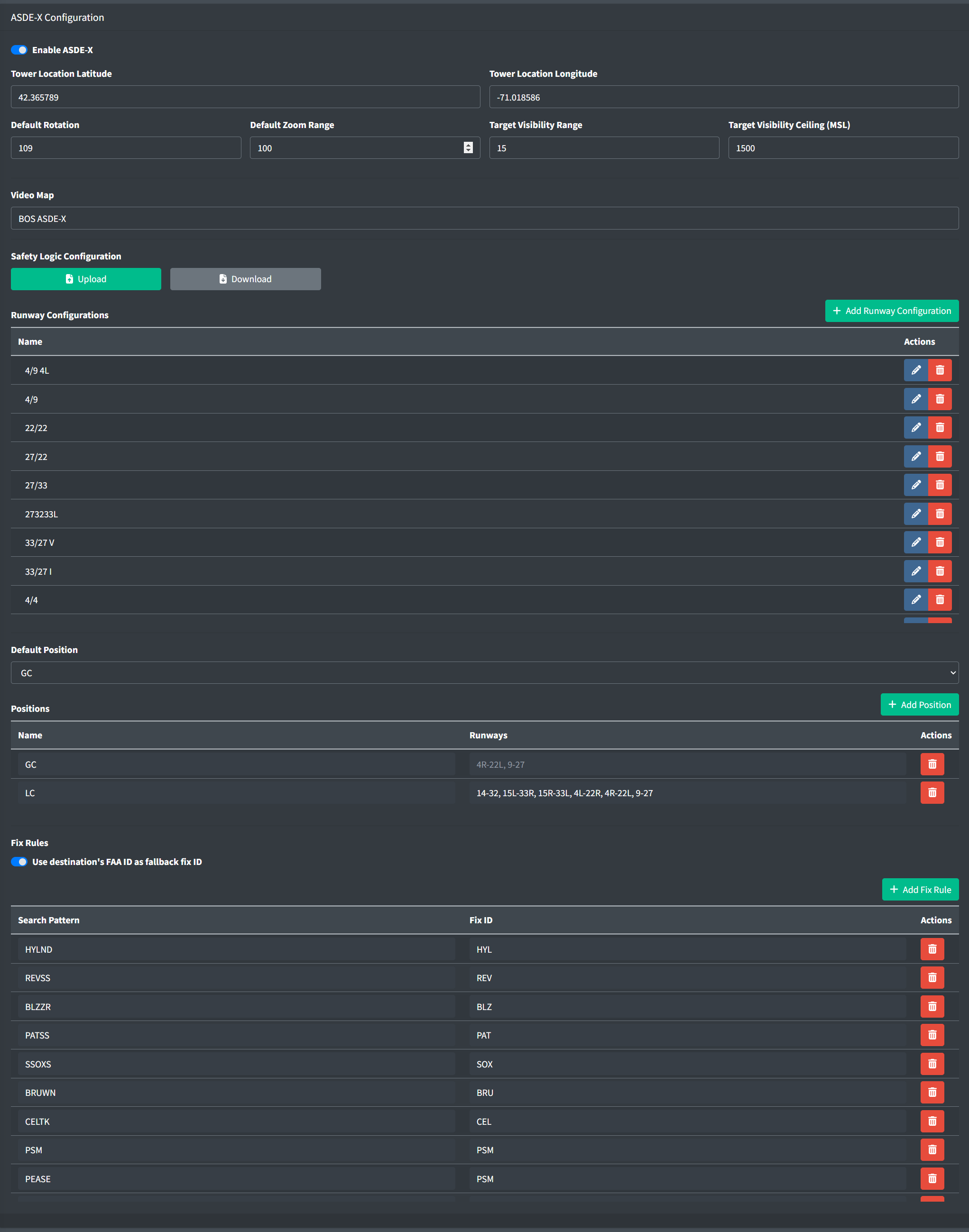Click the BLZ fix ID field

(688, 1006)
